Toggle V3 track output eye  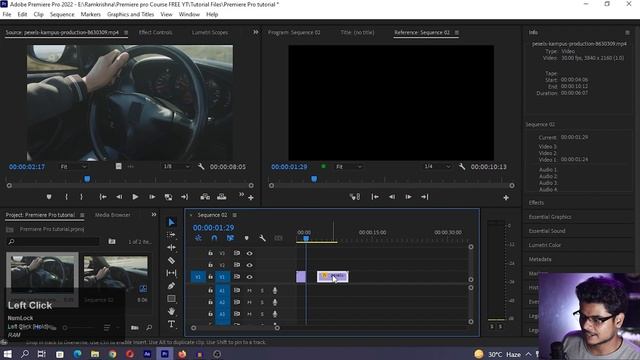[249, 253]
